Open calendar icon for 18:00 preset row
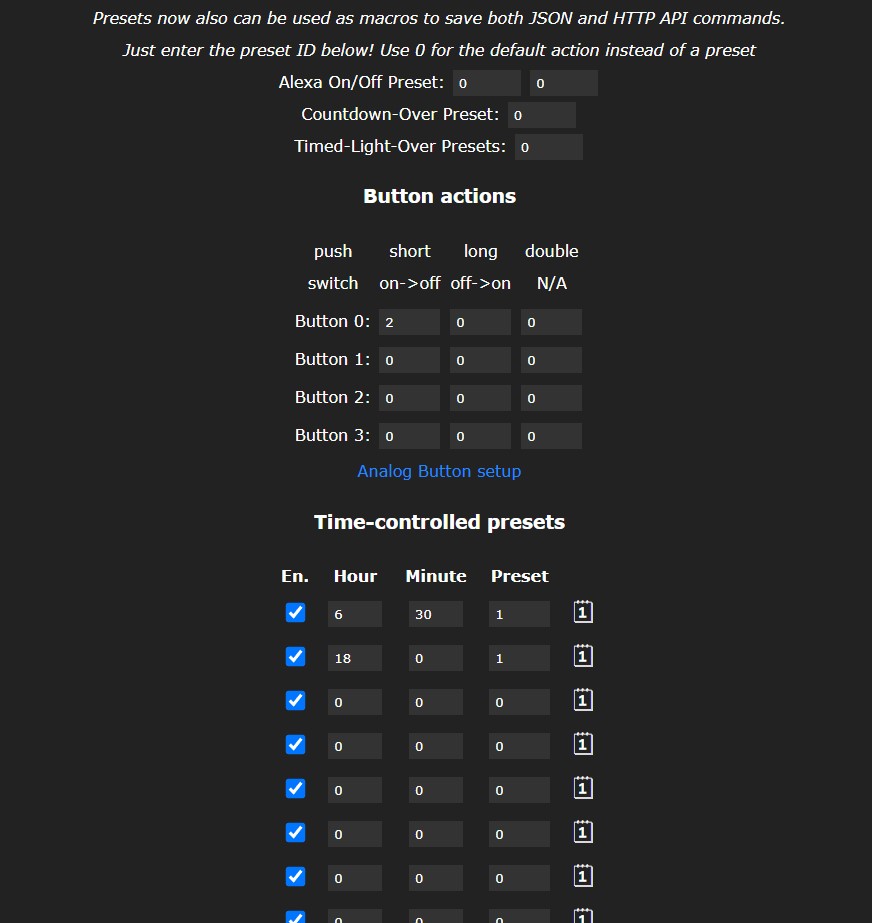The image size is (872, 923). (x=583, y=656)
